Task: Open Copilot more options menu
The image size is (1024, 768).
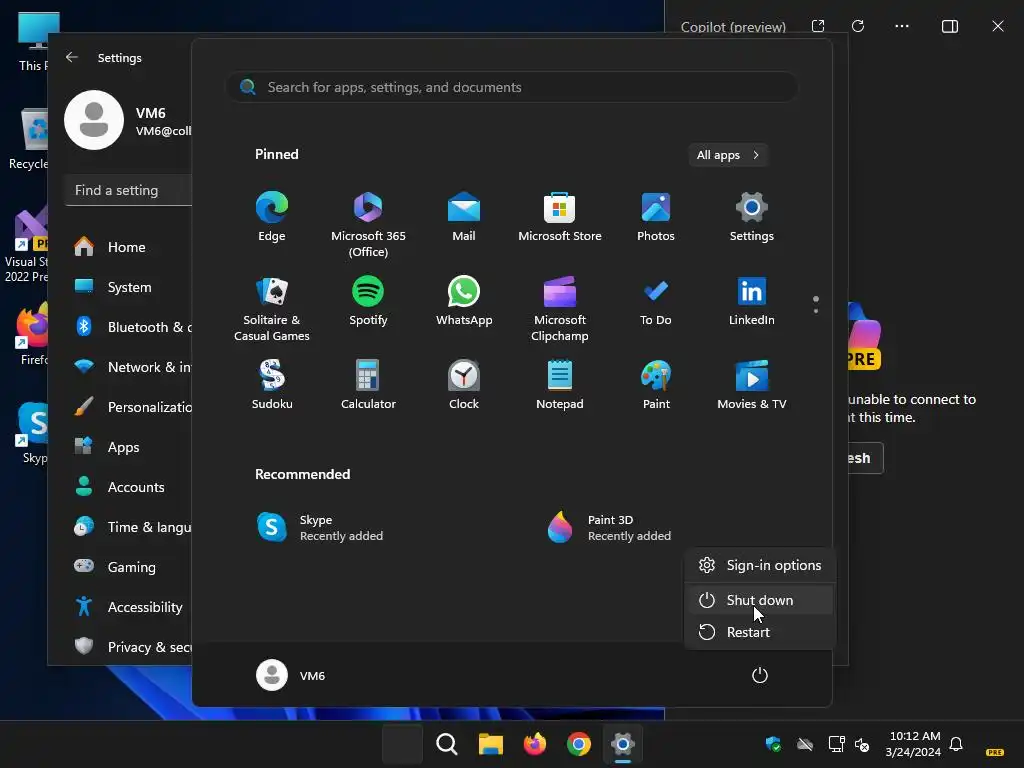Action: (x=902, y=26)
